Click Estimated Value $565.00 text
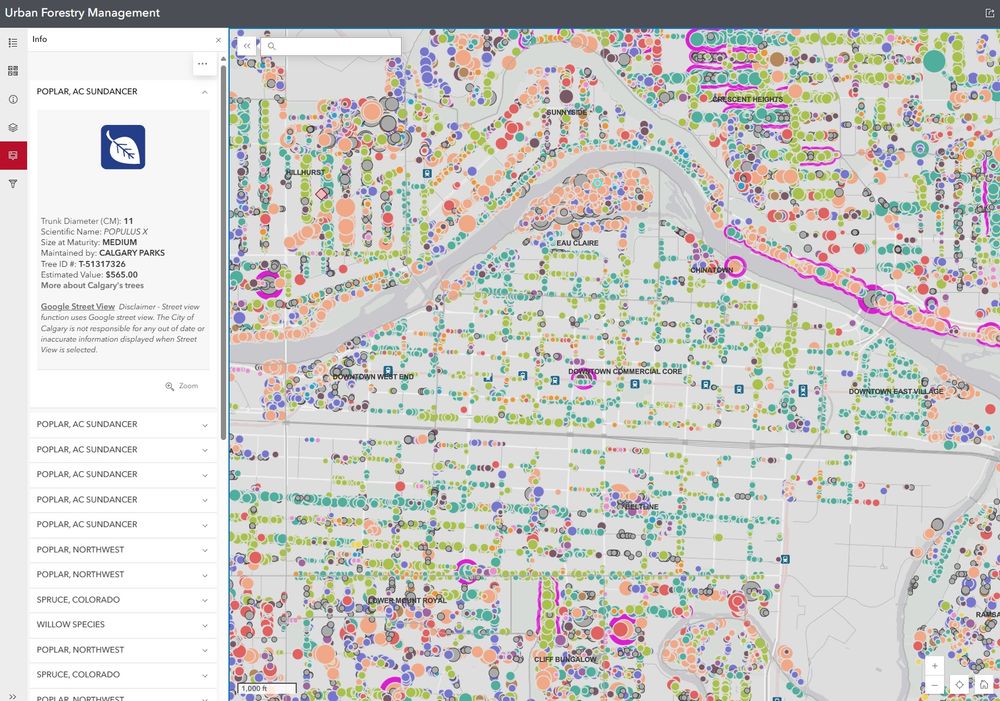1000x701 pixels. point(89,275)
